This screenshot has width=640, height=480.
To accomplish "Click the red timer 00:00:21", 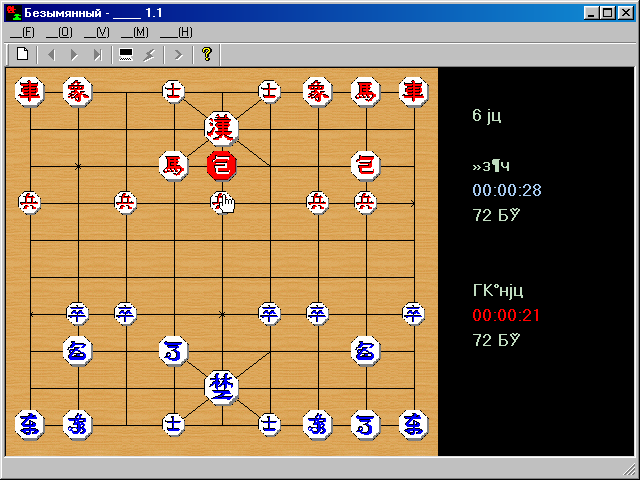I will click(506, 316).
